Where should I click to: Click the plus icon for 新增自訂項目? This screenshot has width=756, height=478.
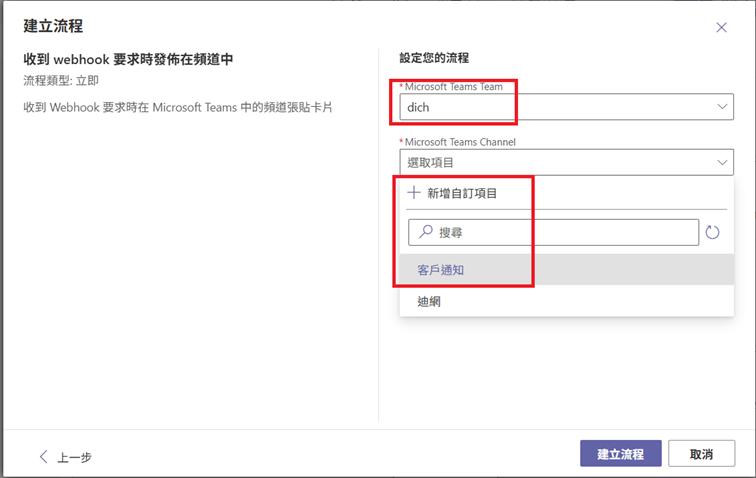pos(414,193)
